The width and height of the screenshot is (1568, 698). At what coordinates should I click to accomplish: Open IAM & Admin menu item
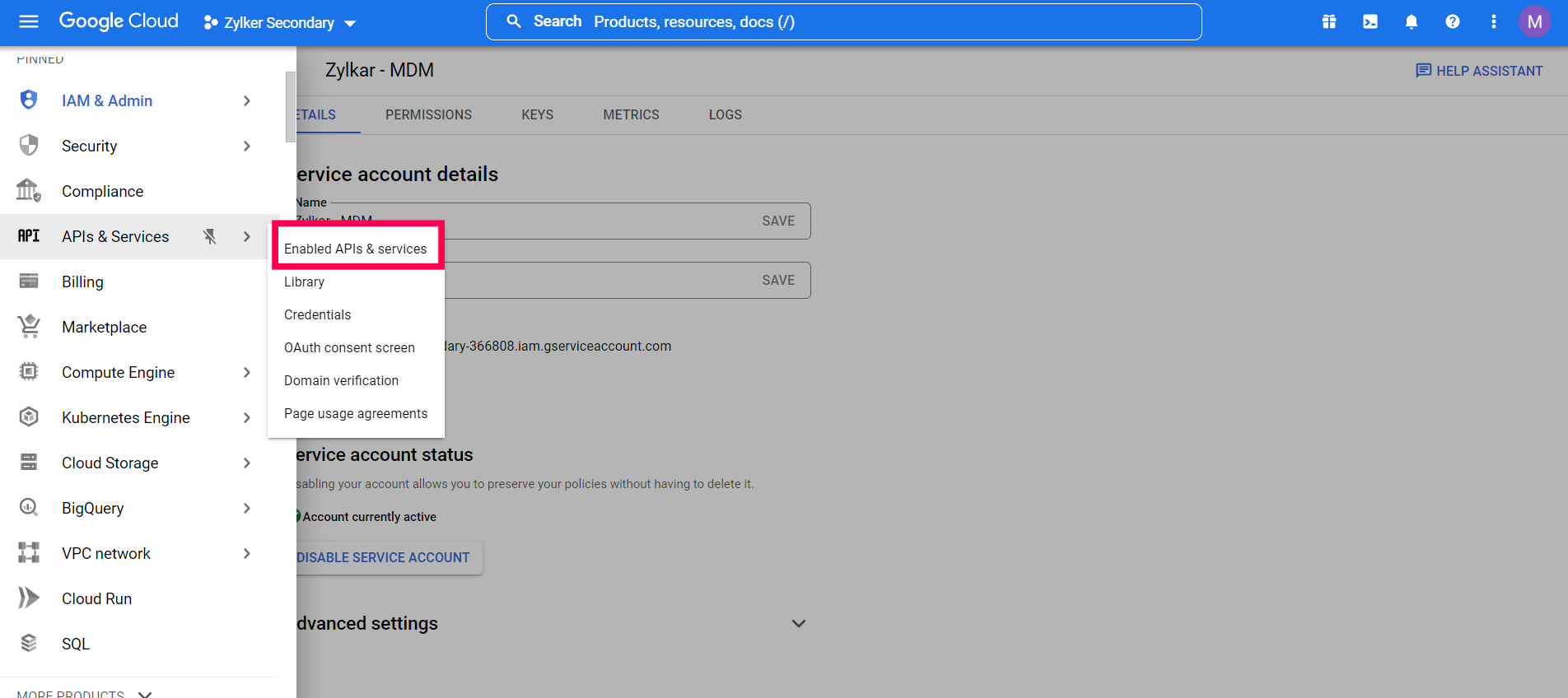[107, 100]
